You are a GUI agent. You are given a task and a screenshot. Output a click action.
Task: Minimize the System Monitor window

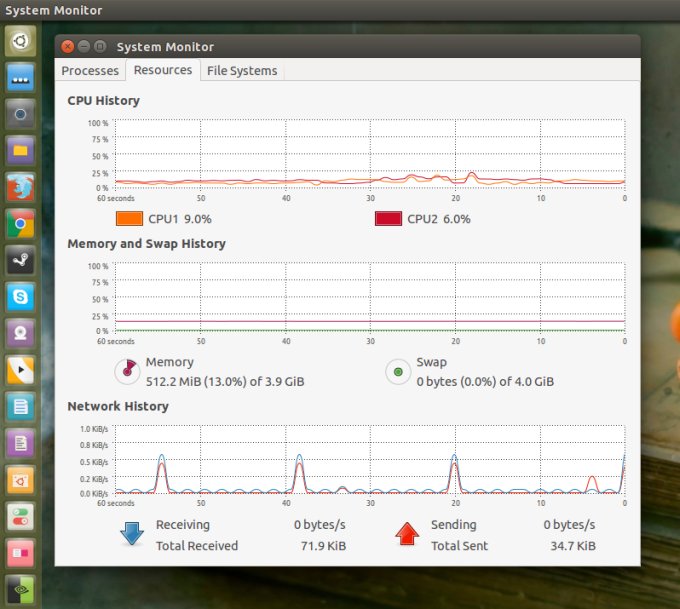pyautogui.click(x=83, y=46)
